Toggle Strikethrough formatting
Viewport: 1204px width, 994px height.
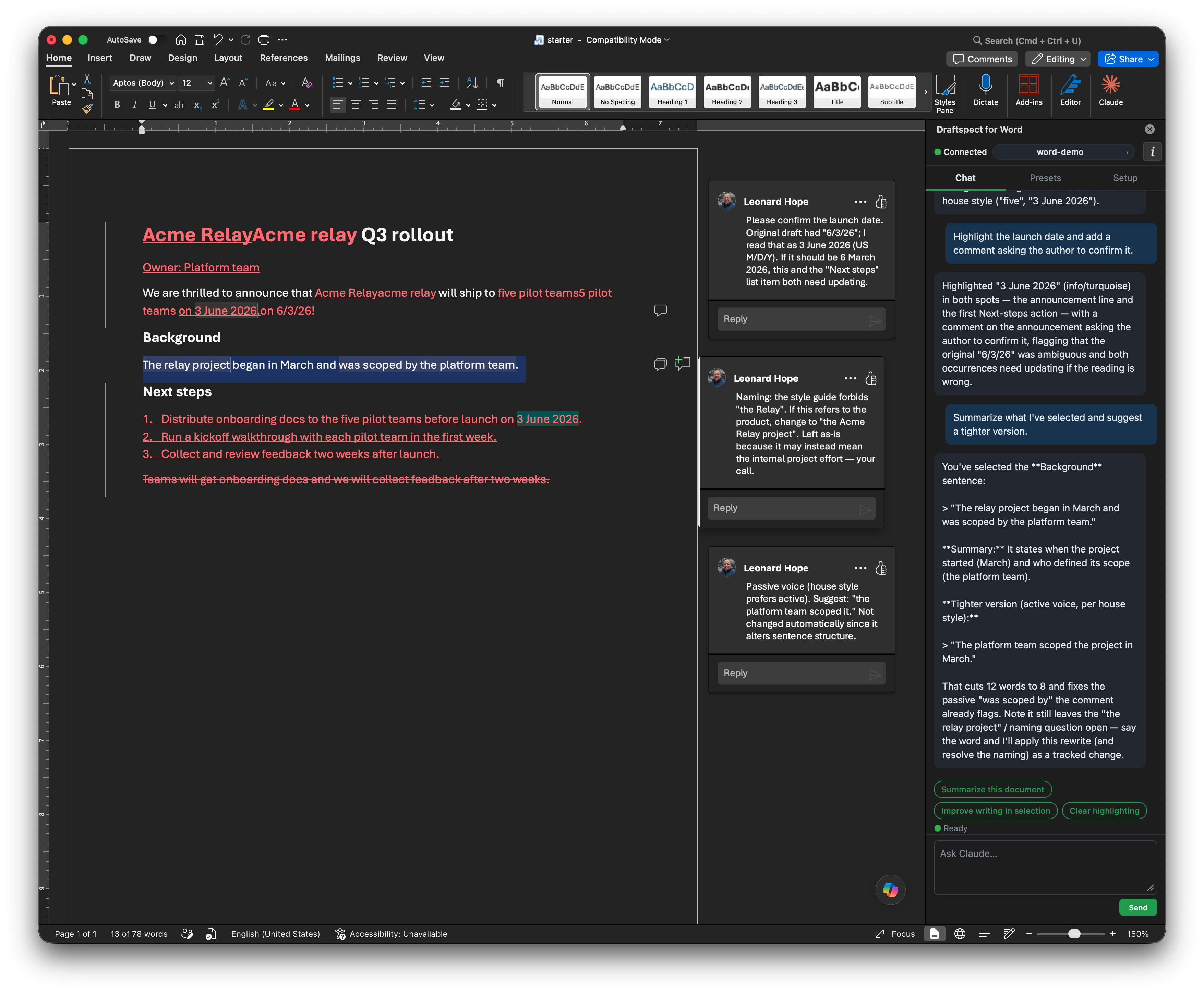click(x=179, y=105)
